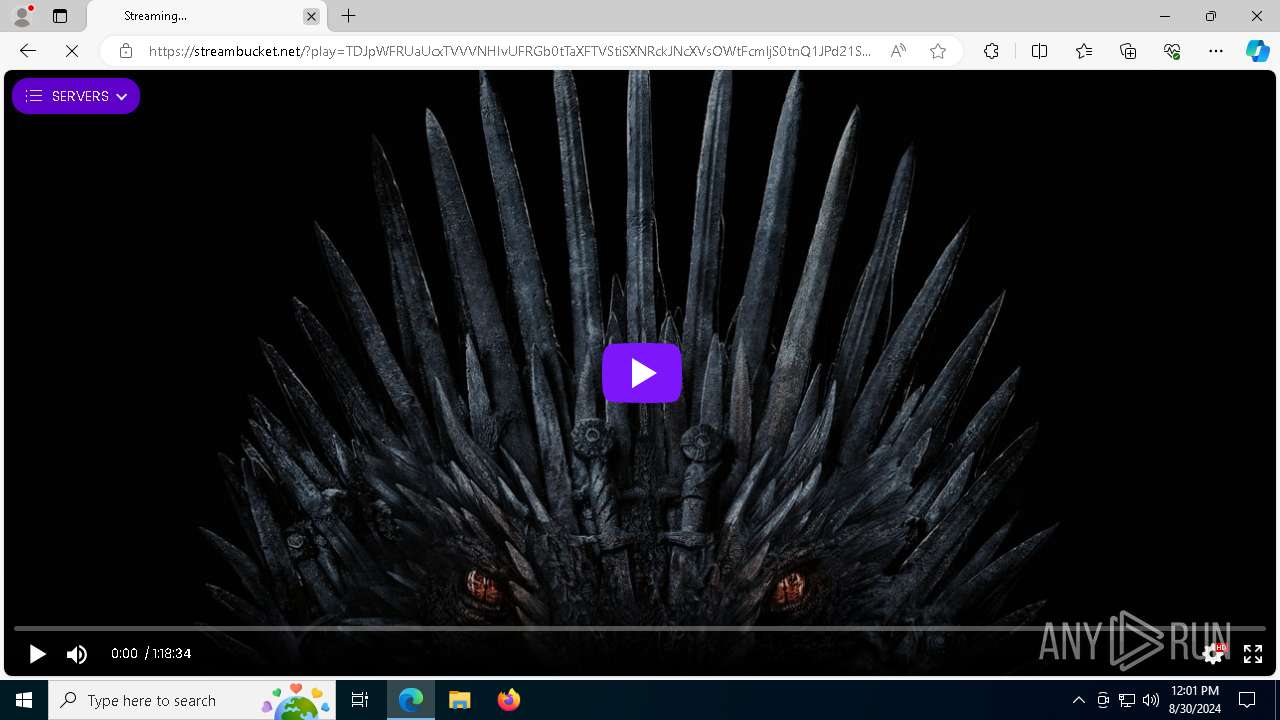
Task: View site information lock icon
Action: [126, 51]
